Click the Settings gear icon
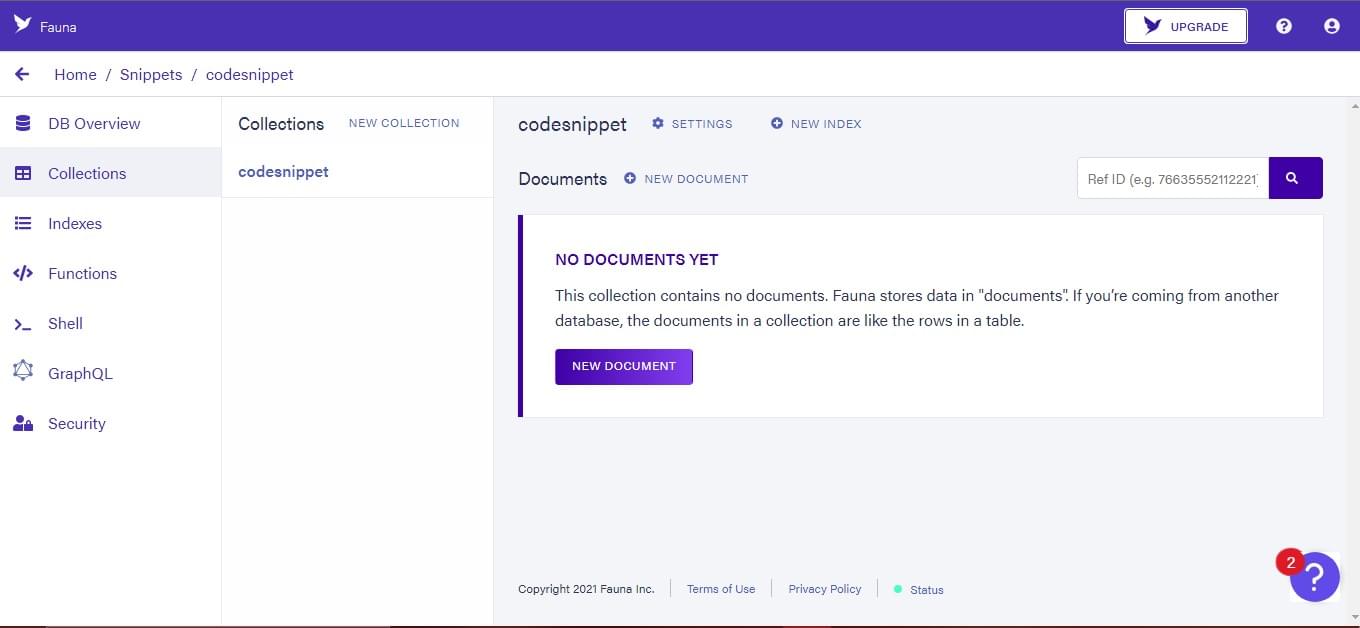The width and height of the screenshot is (1360, 628). (x=658, y=123)
